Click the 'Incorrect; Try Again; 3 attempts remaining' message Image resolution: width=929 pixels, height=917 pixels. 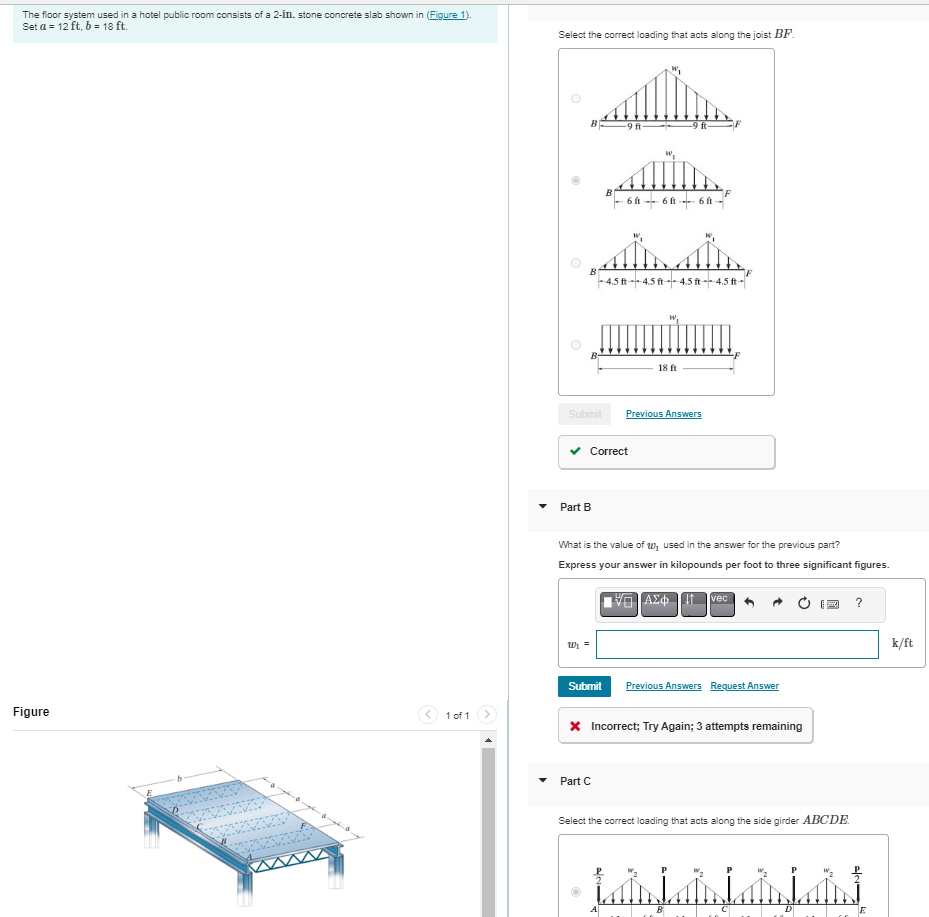(685, 726)
